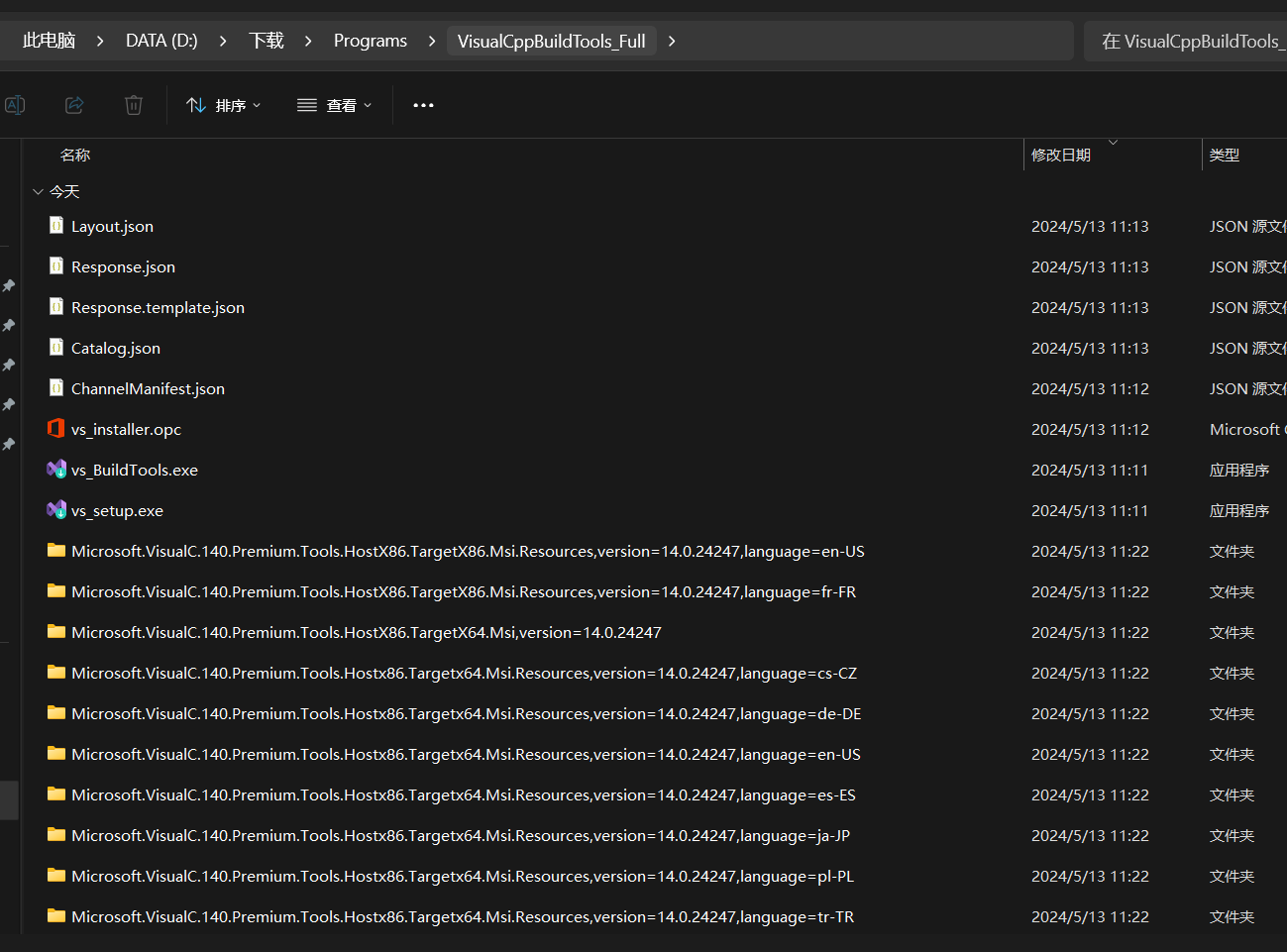This screenshot has height=952, width=1287.
Task: Select the vs_setup.exe file name
Action: coord(117,511)
